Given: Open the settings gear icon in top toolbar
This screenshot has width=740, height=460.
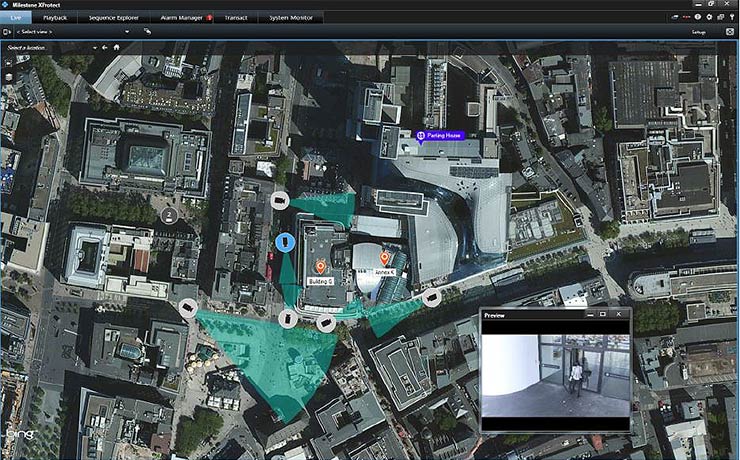Looking at the screenshot, I should click(709, 17).
